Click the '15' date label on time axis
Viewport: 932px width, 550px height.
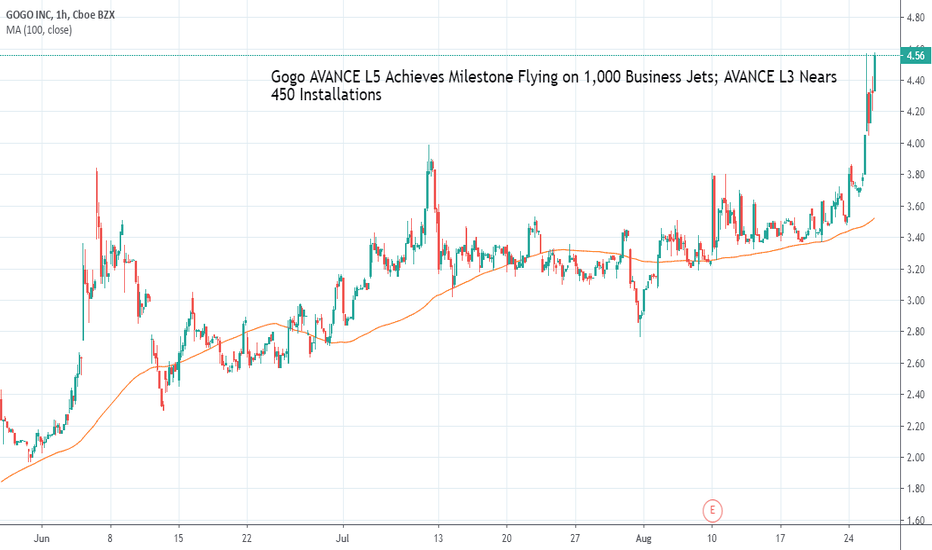click(178, 539)
